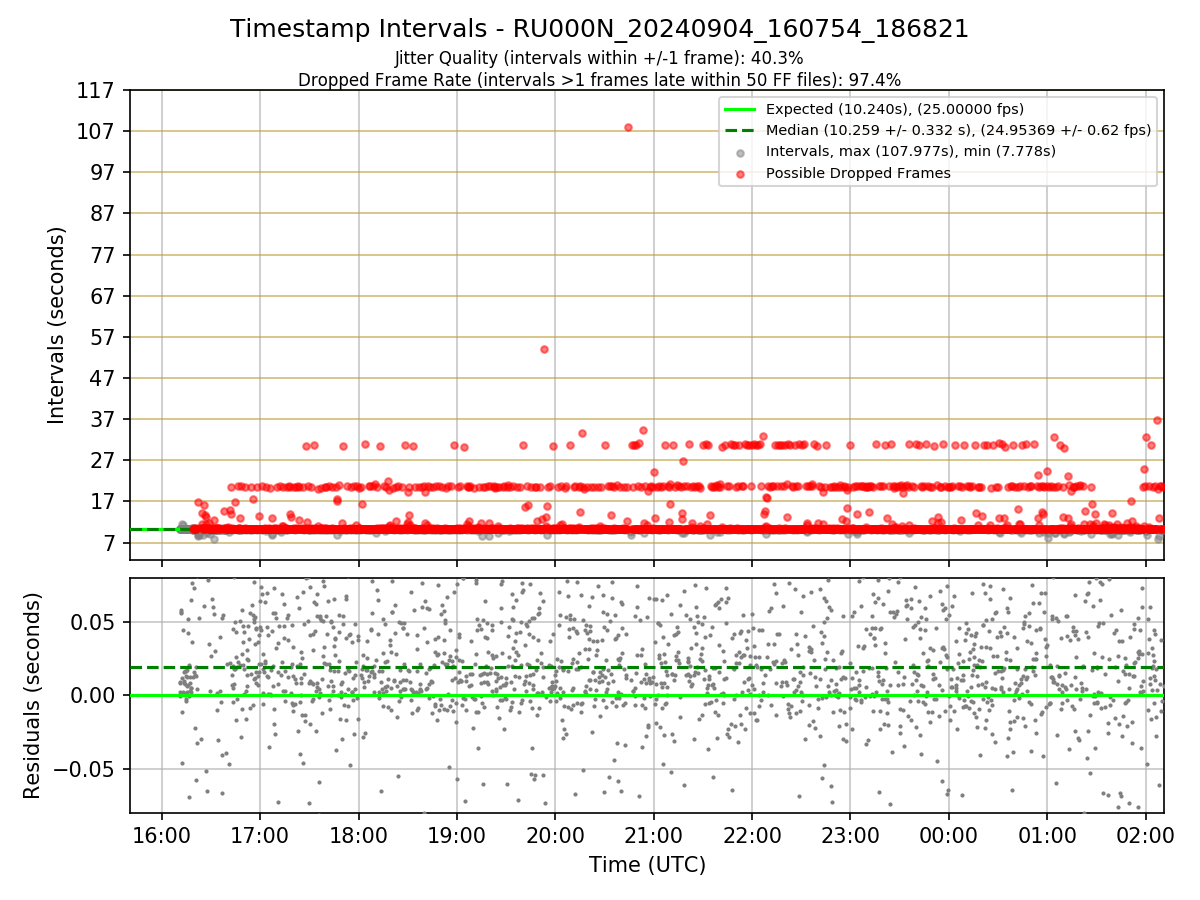Viewport: 1200px width, 900px height.
Task: Click y-axis tick label '47'
Action: pos(103,378)
